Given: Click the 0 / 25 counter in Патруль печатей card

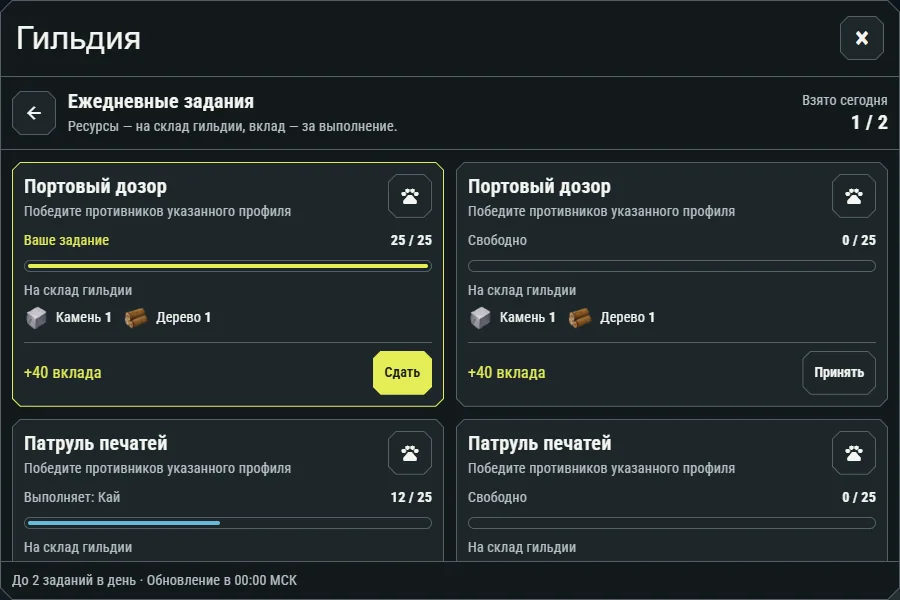Looking at the screenshot, I should (x=859, y=497).
